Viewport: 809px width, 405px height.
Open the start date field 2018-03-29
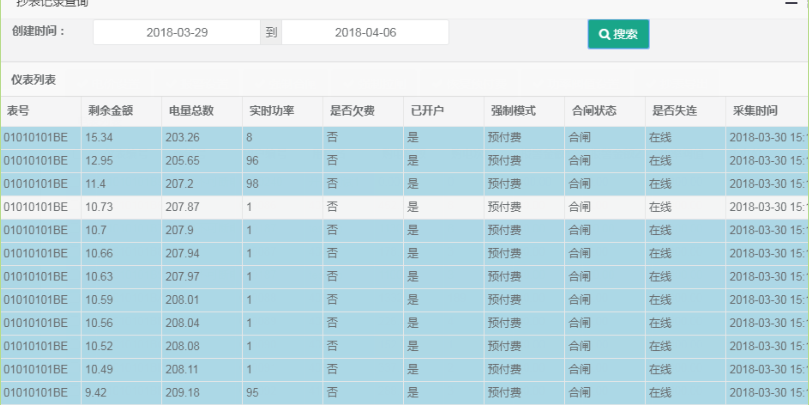coord(176,33)
